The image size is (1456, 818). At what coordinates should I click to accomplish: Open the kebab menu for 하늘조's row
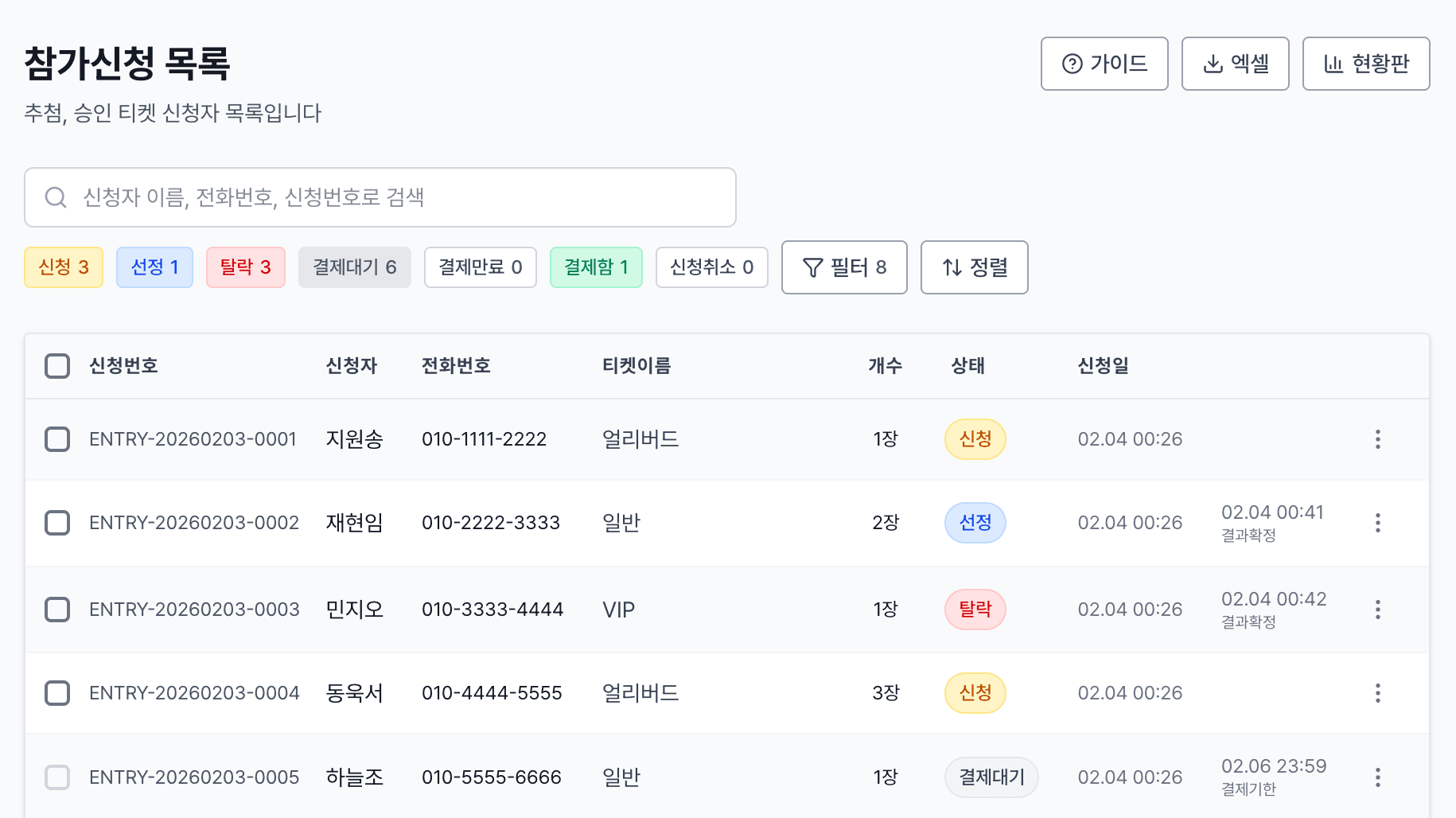1377,777
